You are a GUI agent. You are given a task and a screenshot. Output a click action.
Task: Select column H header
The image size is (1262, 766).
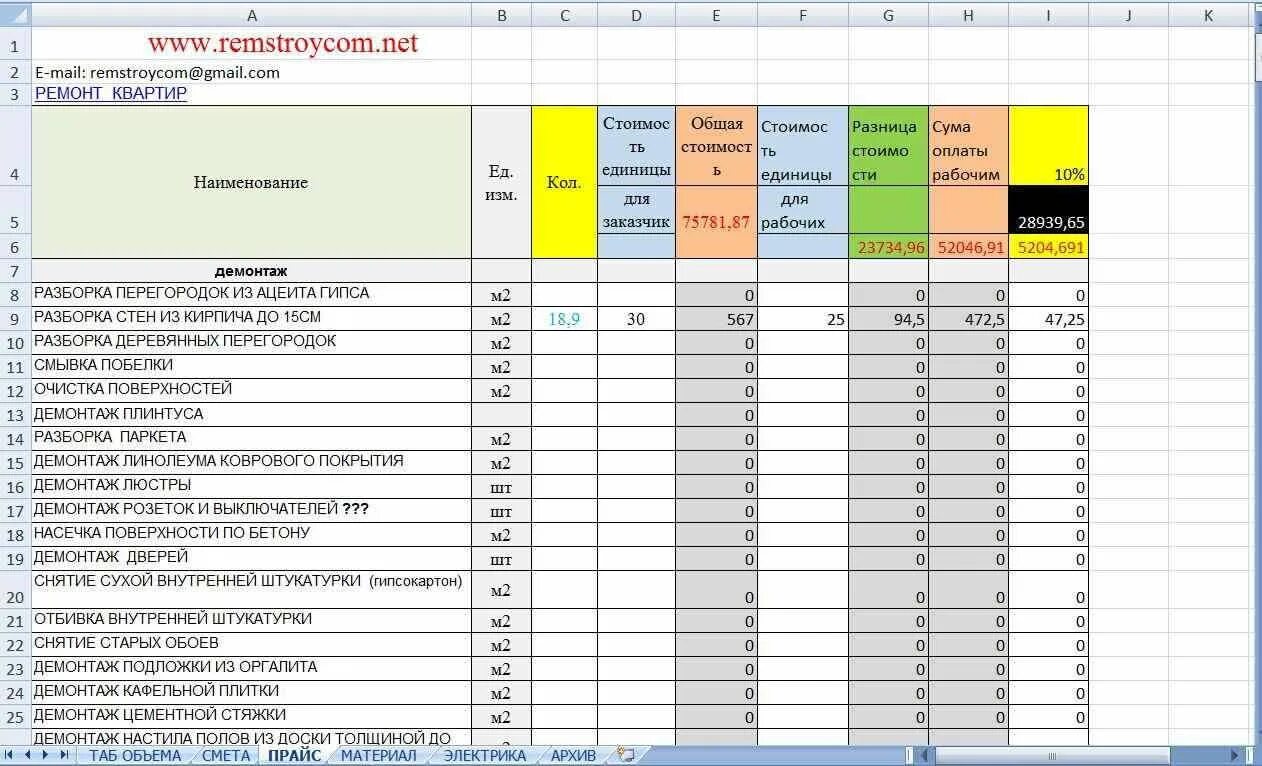(968, 15)
